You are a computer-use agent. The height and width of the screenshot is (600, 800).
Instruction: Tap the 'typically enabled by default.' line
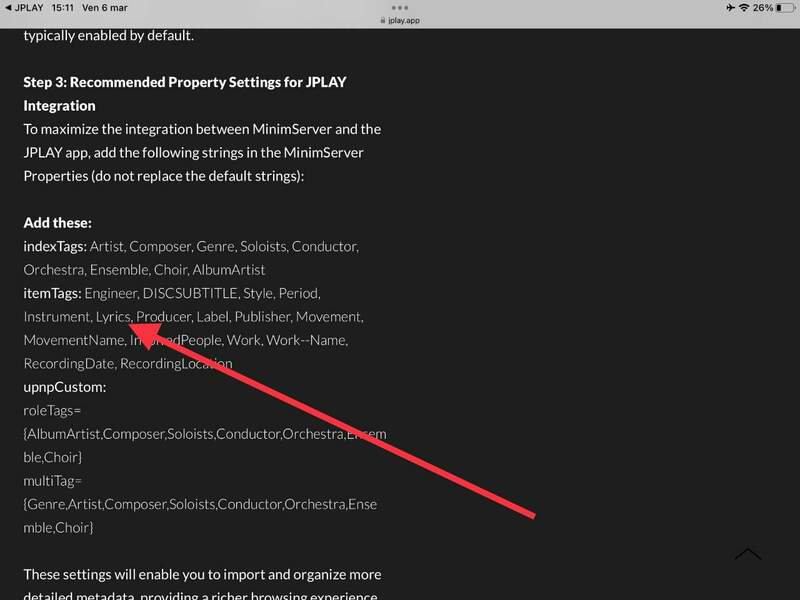pyautogui.click(x=109, y=36)
